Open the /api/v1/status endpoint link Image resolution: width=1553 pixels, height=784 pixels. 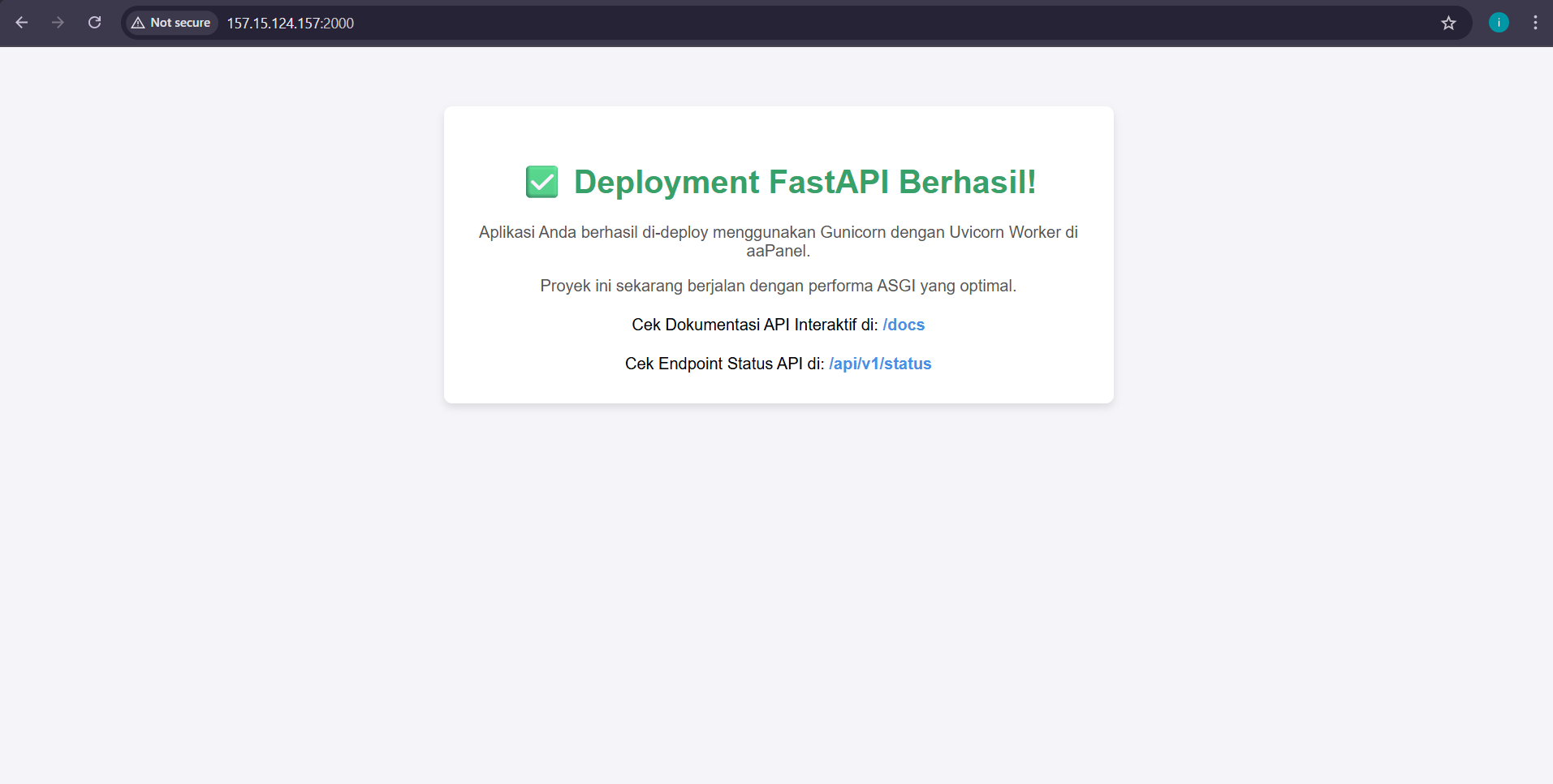880,364
